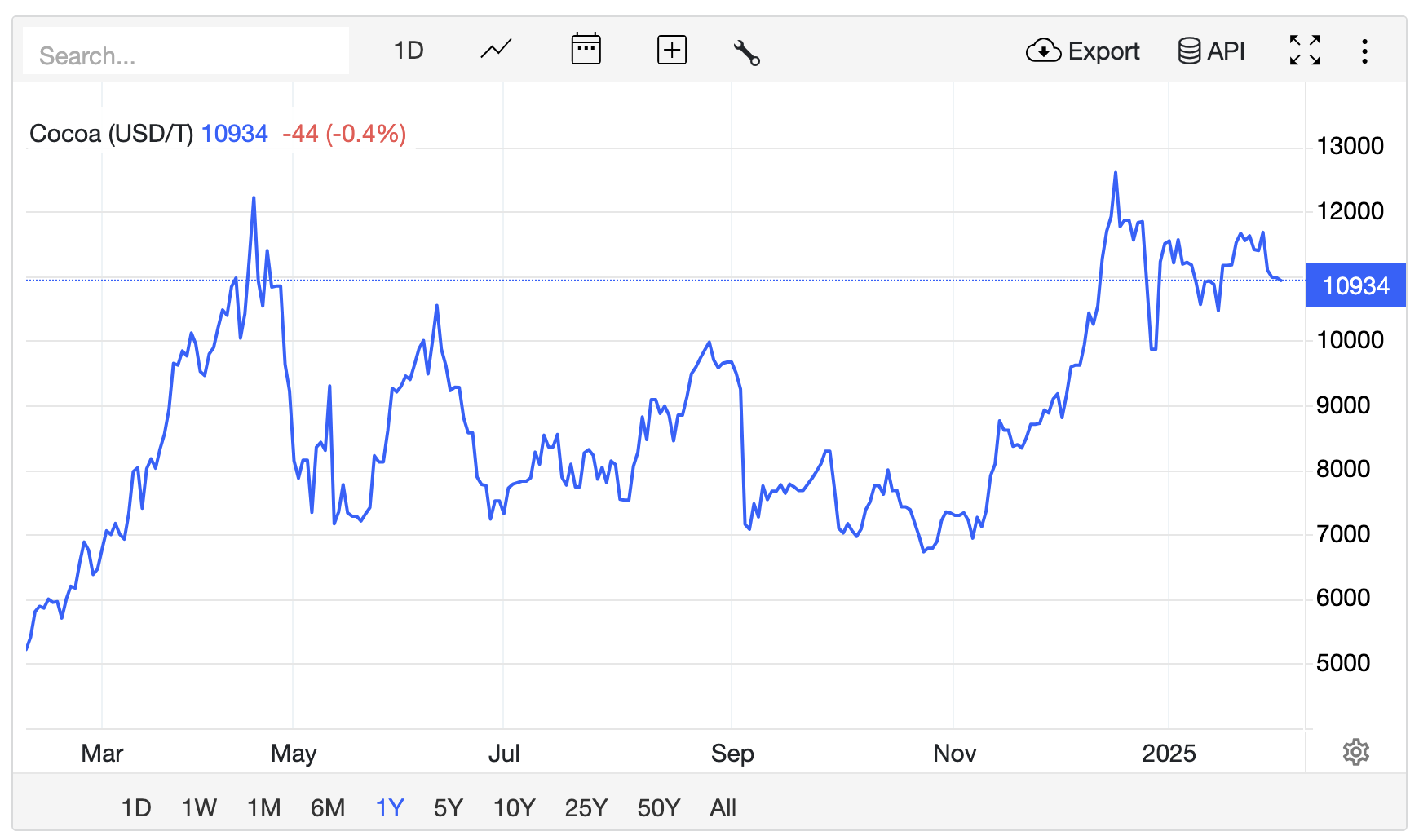This screenshot has height=840, width=1419.
Task: Open chart settings gear icon
Action: coord(1355,752)
